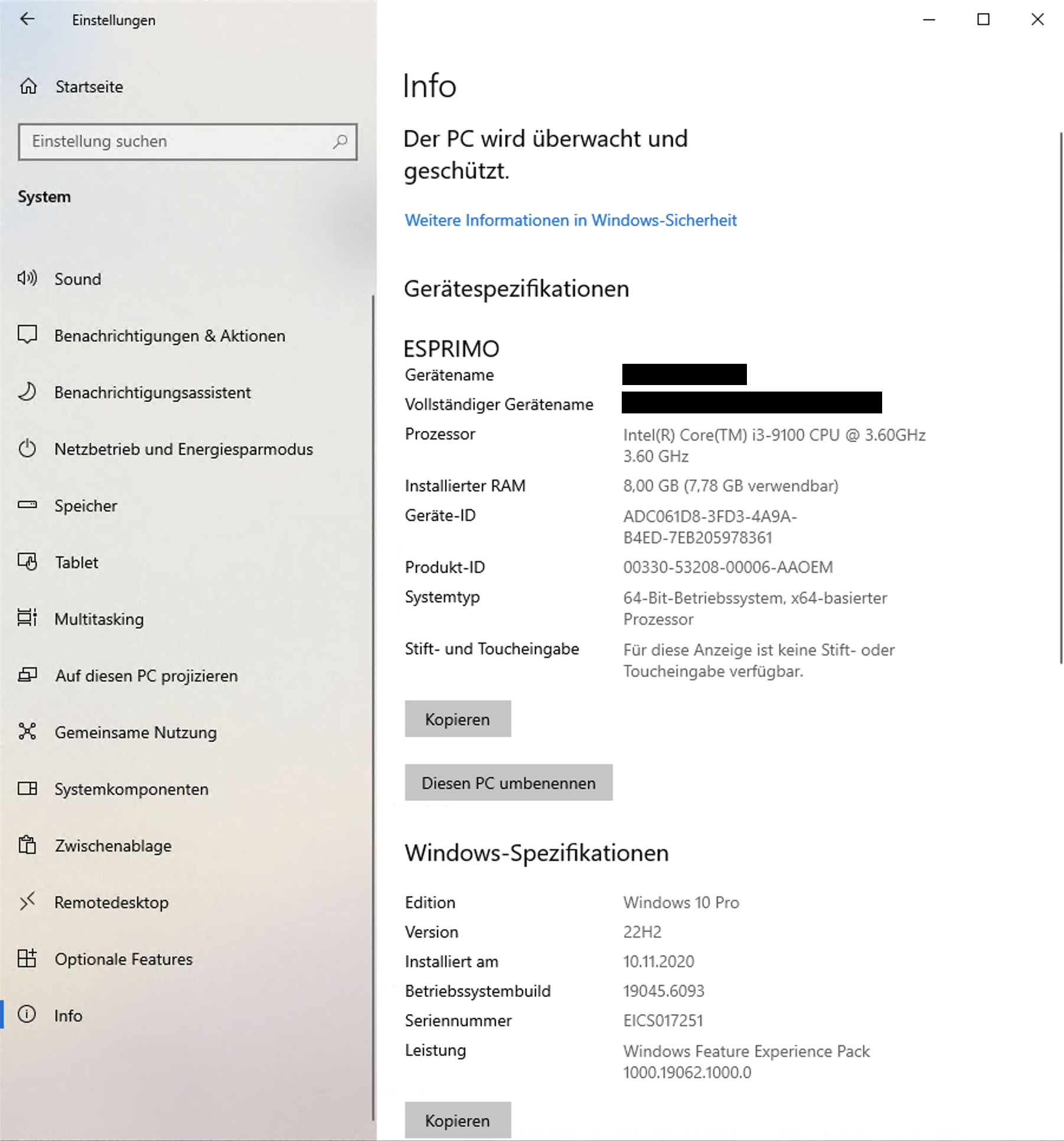Click the Systemtyp 64-Bit-Betriebssystem value
This screenshot has height=1141, width=1064.
point(755,608)
